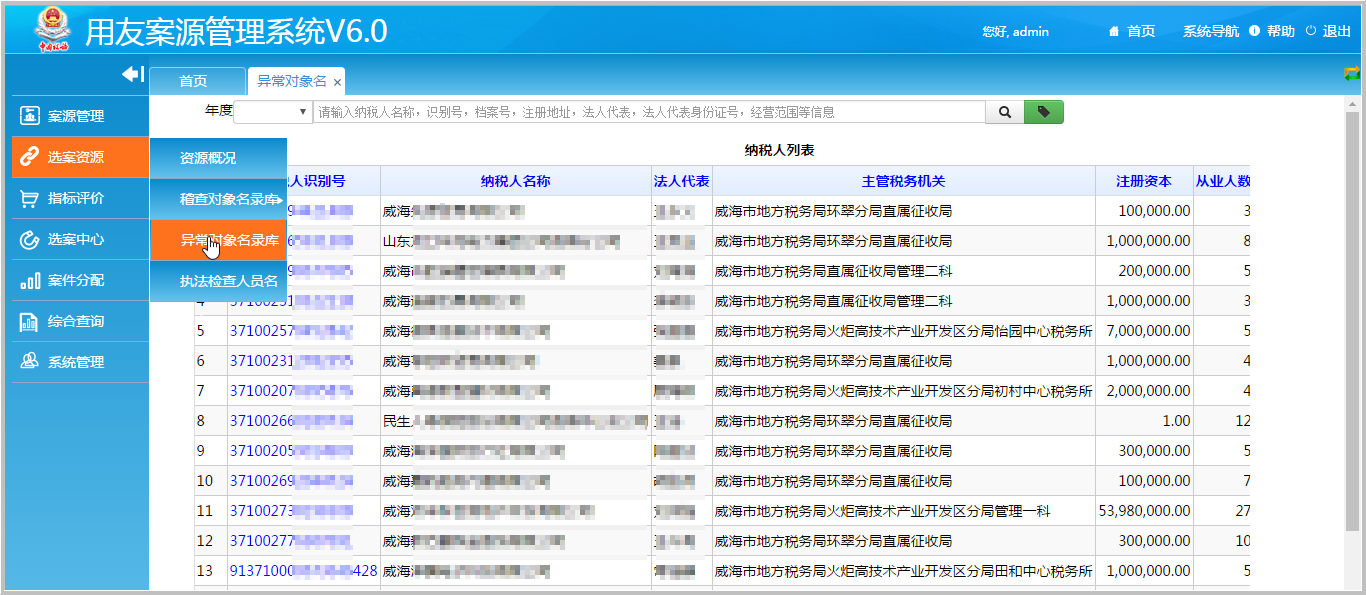Viewport: 1366px width, 595px height.
Task: Click the 主管税务机关 column header
Action: (904, 181)
